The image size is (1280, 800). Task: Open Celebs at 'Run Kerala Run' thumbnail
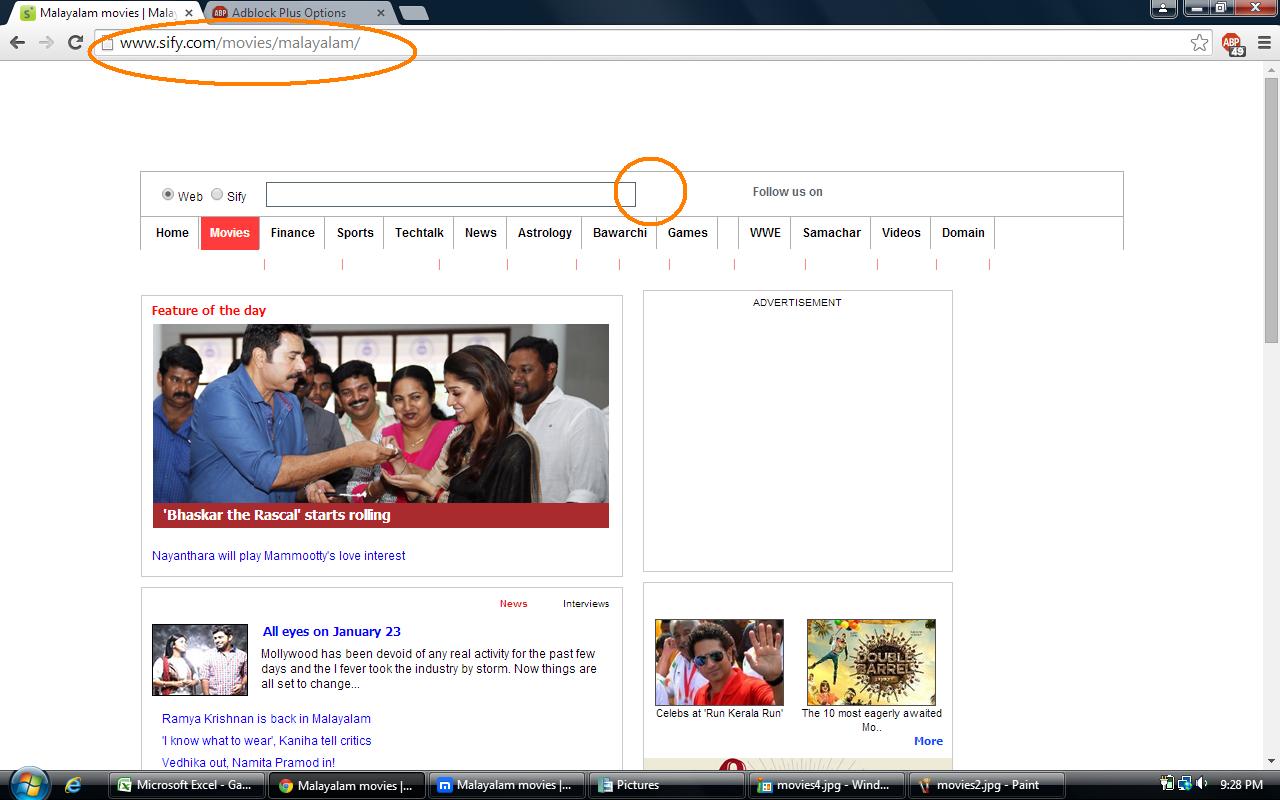720,662
